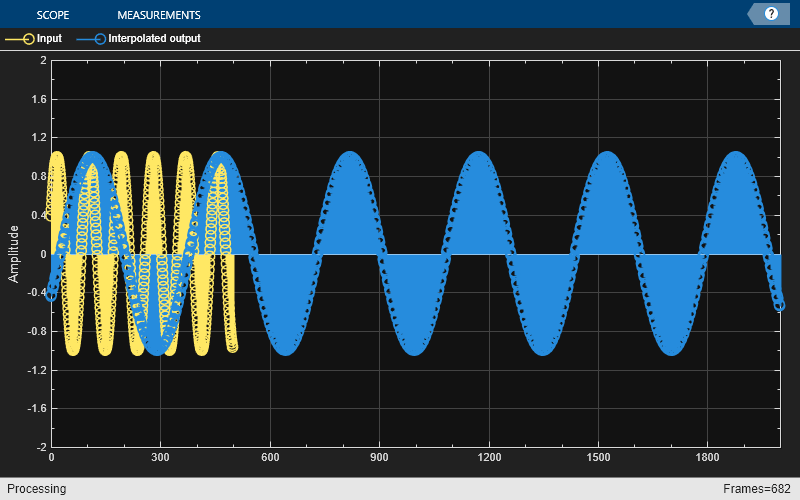Click the yellow Input legend marker icon
Image resolution: width=800 pixels, height=500 pixels.
pos(20,39)
